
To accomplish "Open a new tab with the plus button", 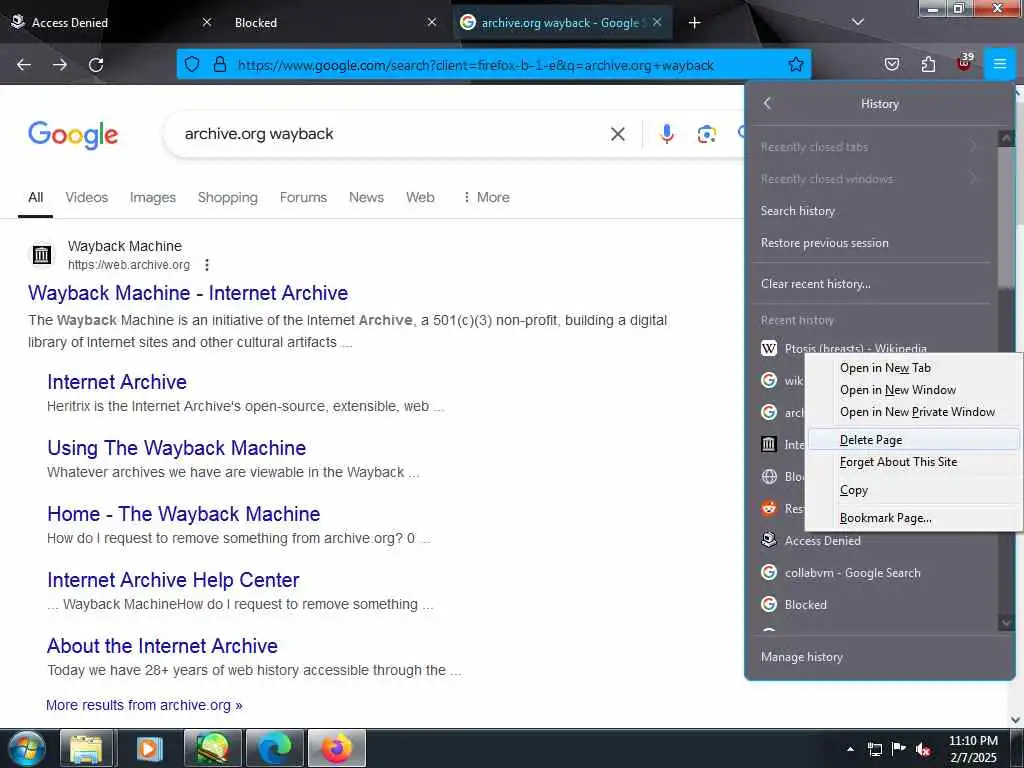I will [694, 23].
